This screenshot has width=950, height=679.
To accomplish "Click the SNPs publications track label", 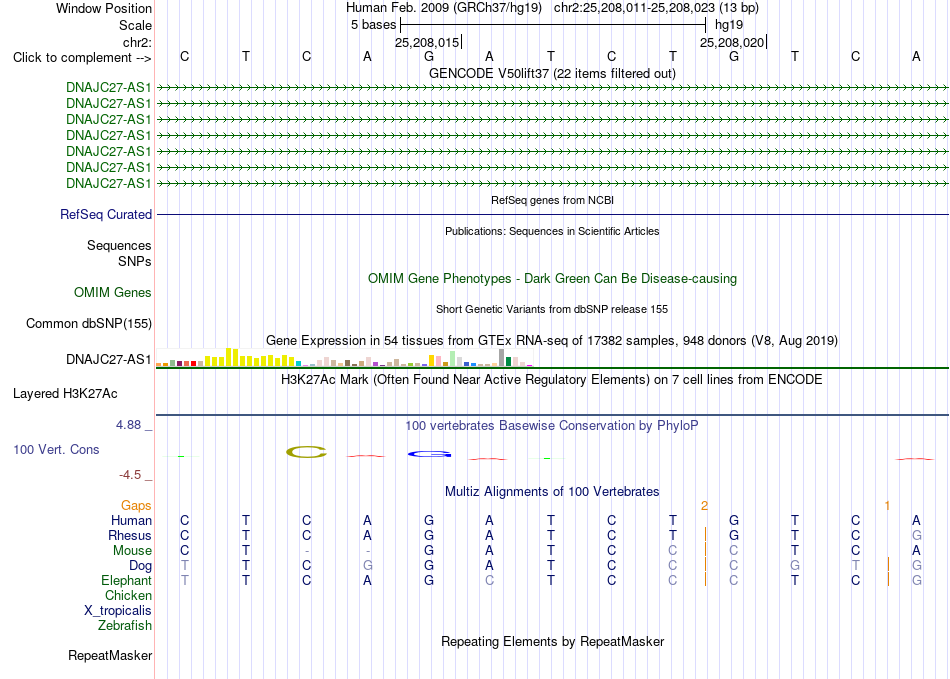I will tap(135, 262).
